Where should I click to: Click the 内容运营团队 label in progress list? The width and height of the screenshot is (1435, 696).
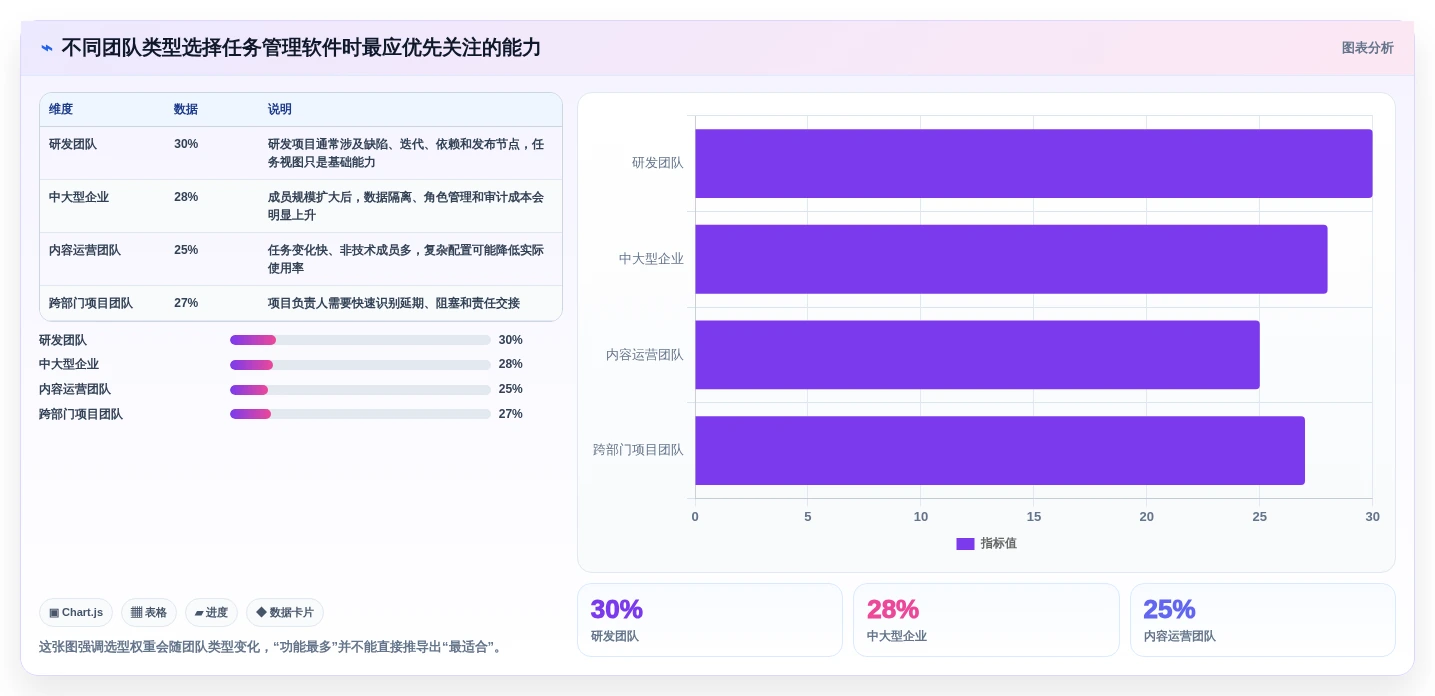75,390
